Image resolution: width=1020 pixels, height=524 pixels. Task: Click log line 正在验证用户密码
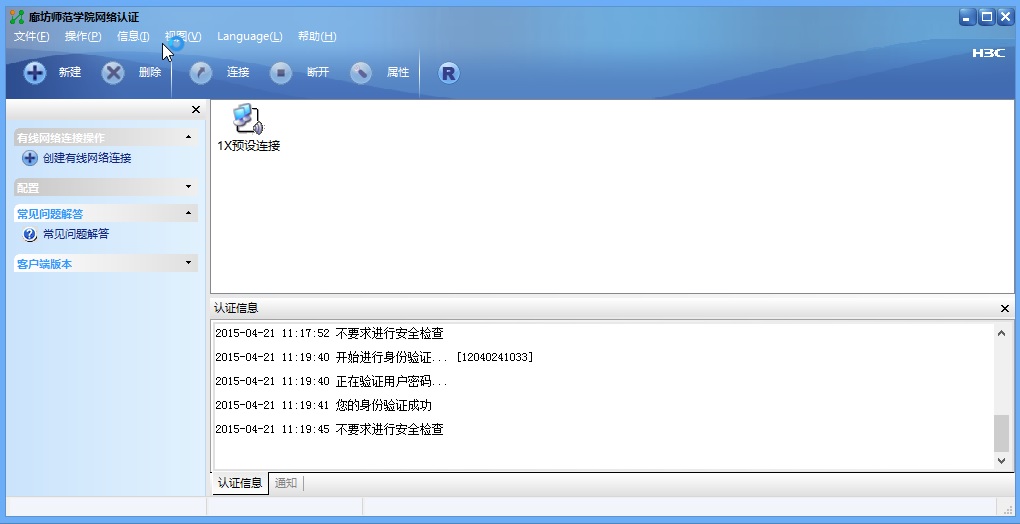click(x=331, y=382)
